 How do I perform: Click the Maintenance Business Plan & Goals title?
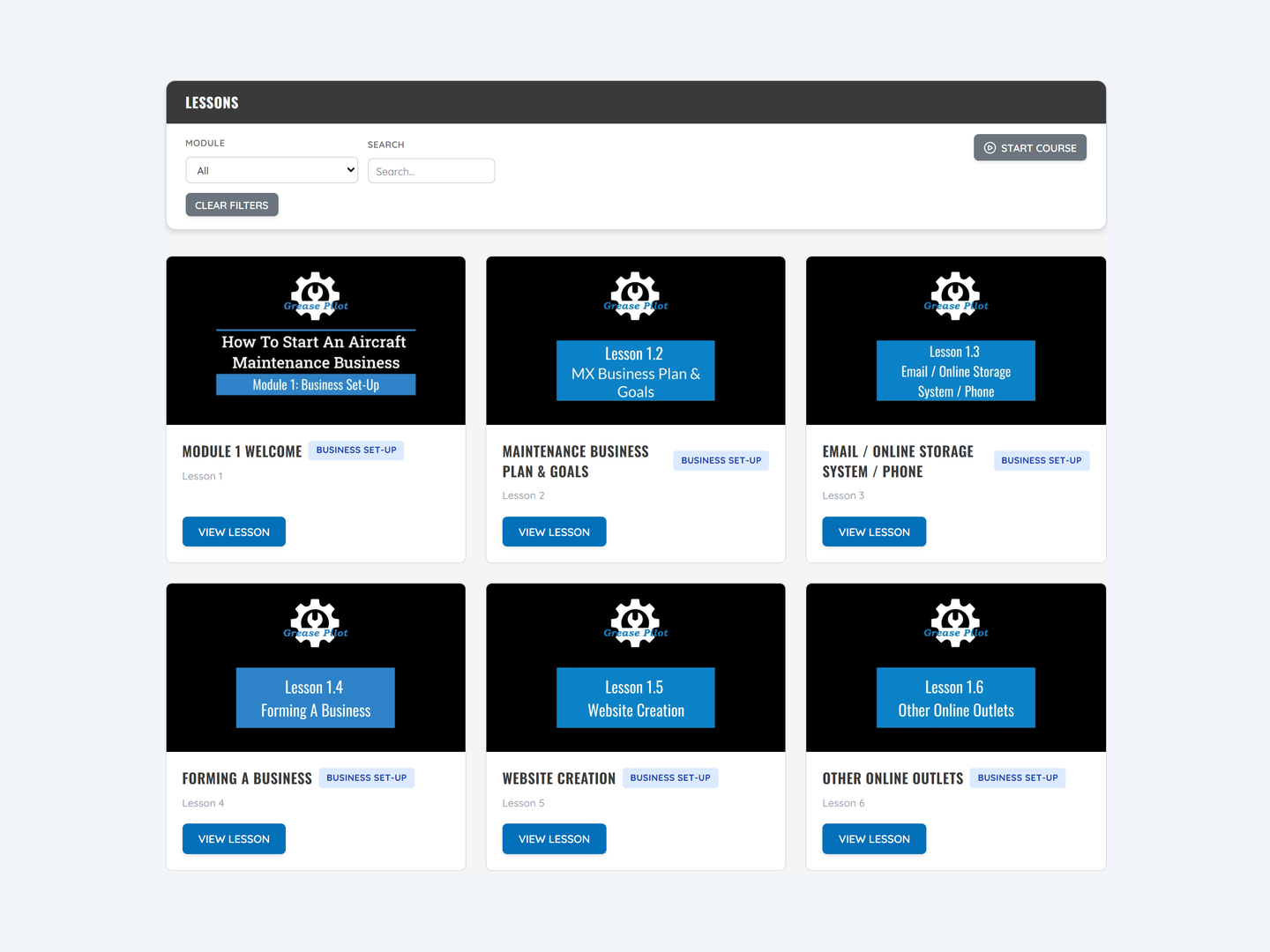pos(576,462)
